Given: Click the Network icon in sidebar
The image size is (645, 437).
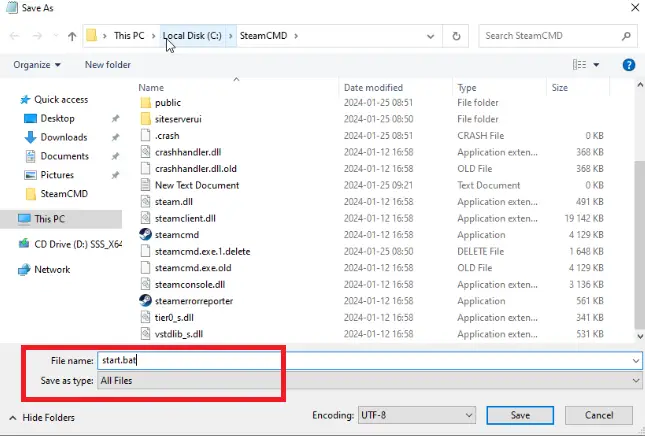Looking at the screenshot, I should tap(24, 270).
